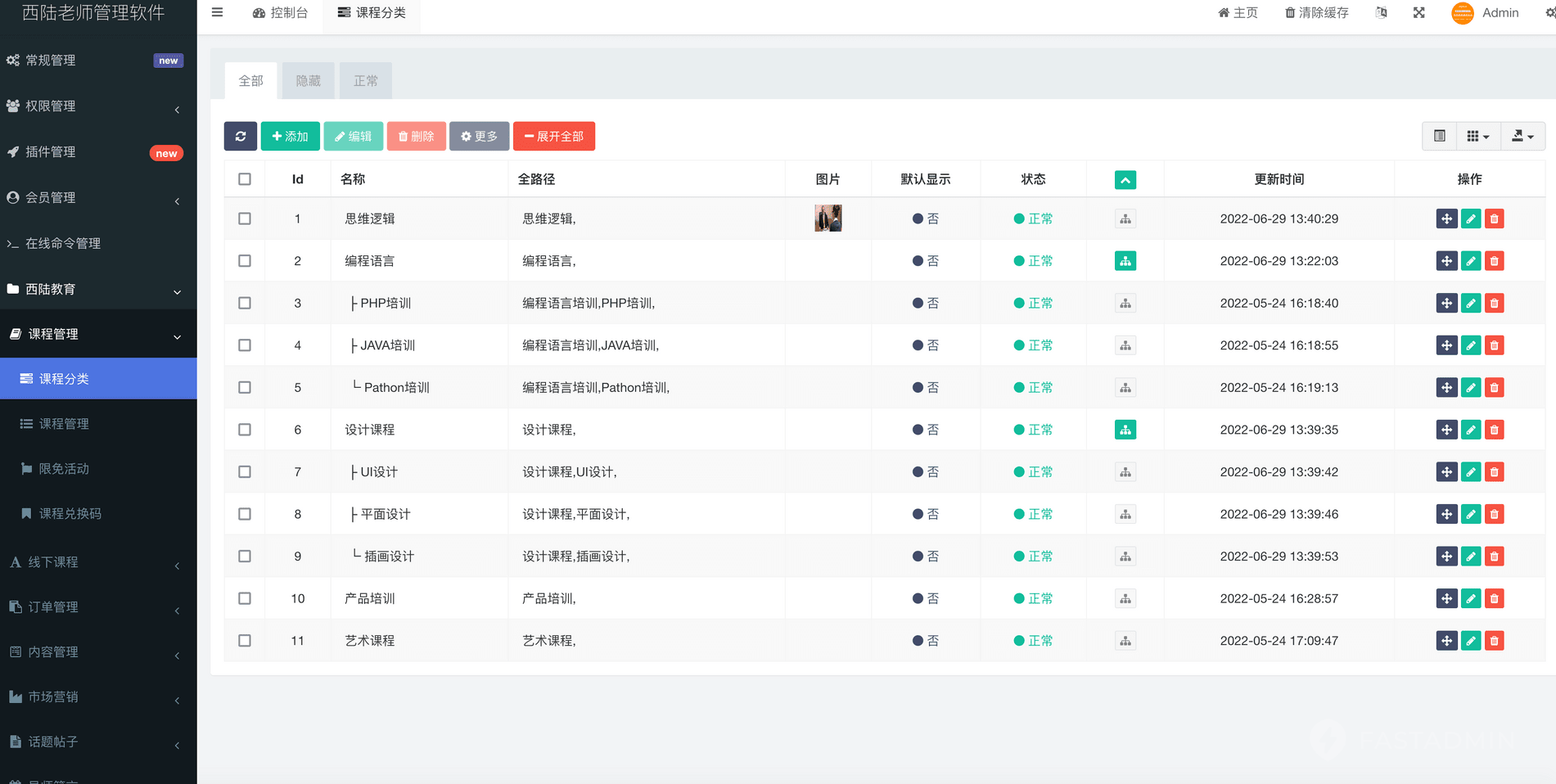
Task: Toggle table card view icon
Action: click(x=1439, y=136)
